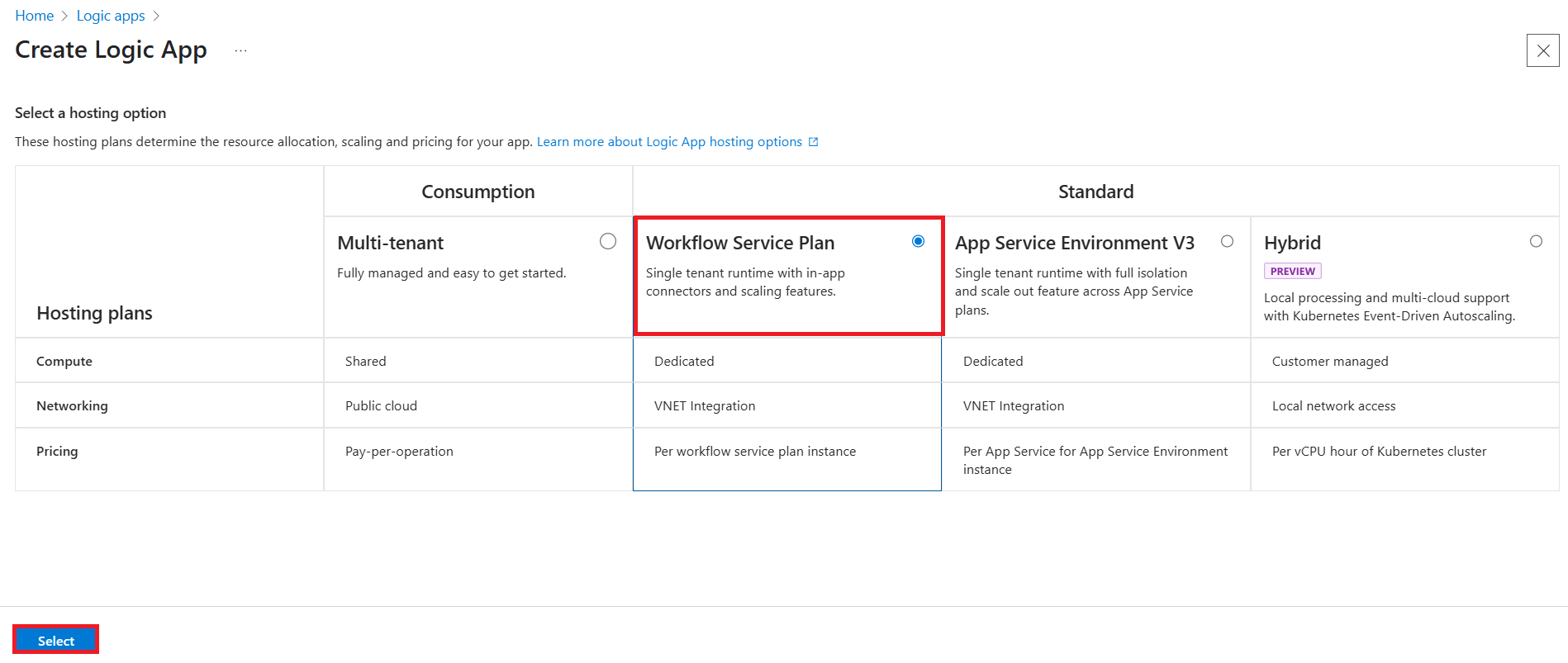
Task: Click the external link icon after hosting options
Action: pos(813,142)
